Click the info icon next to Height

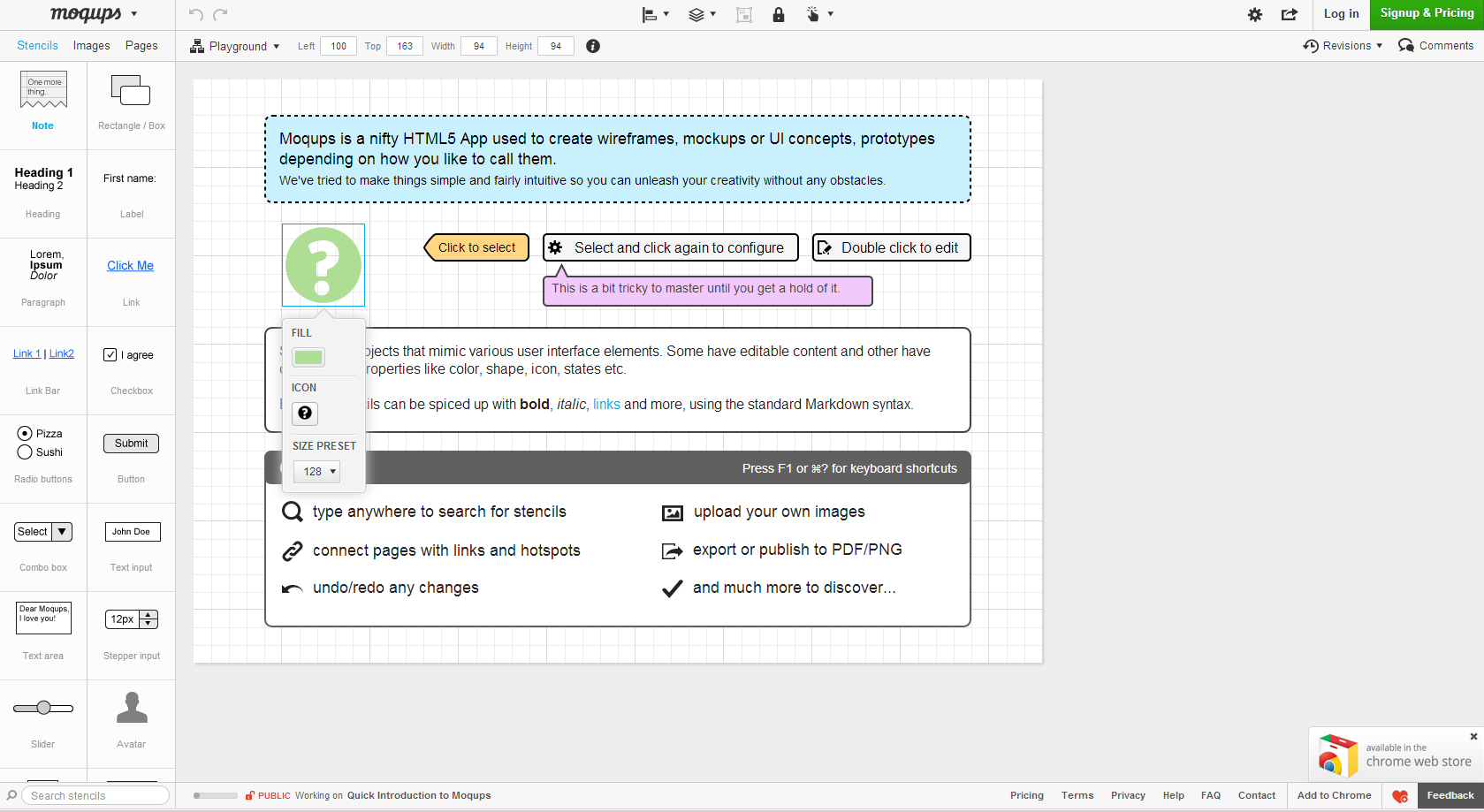(593, 46)
